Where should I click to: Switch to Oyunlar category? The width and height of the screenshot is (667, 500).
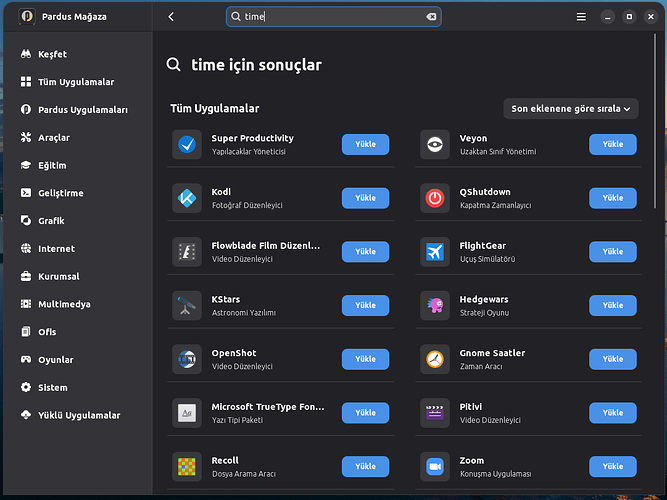tap(55, 359)
